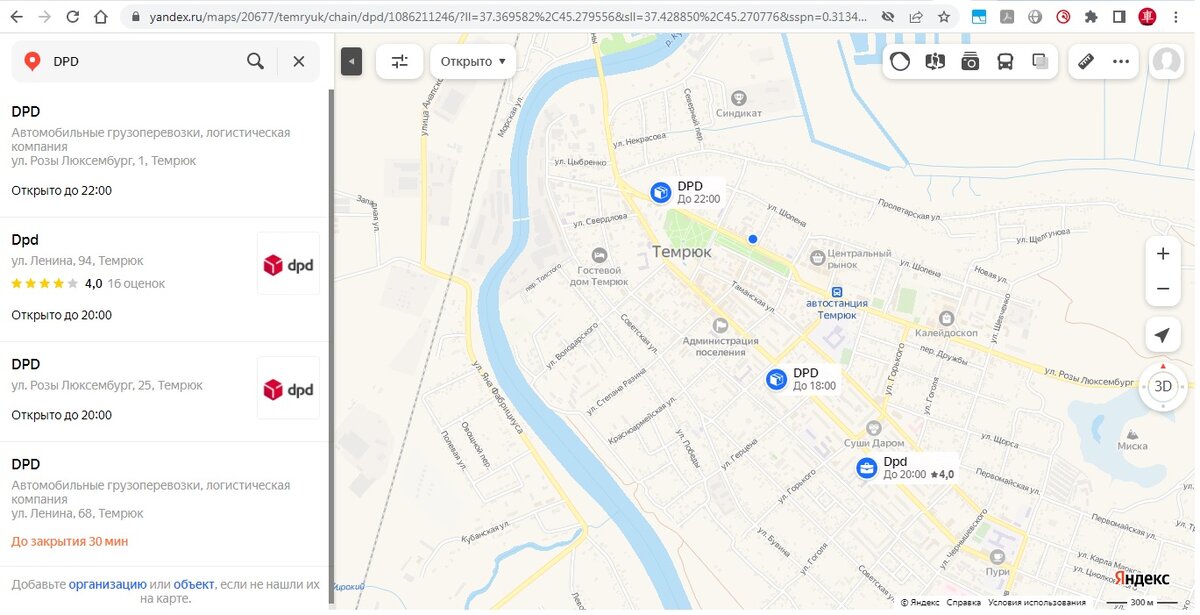This screenshot has width=1200, height=615.
Task: Open the 'Открыто' filter dropdown
Action: (473, 61)
